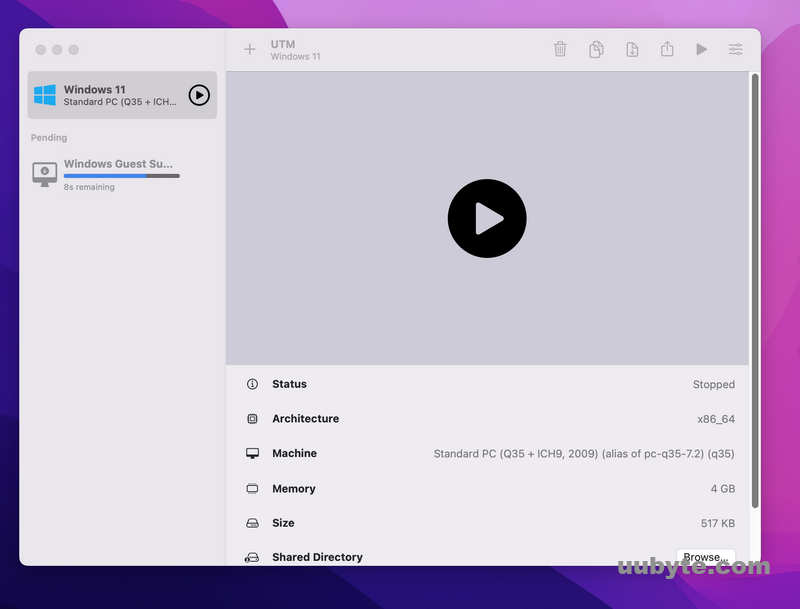Delete the VM with trash icon

(560, 49)
